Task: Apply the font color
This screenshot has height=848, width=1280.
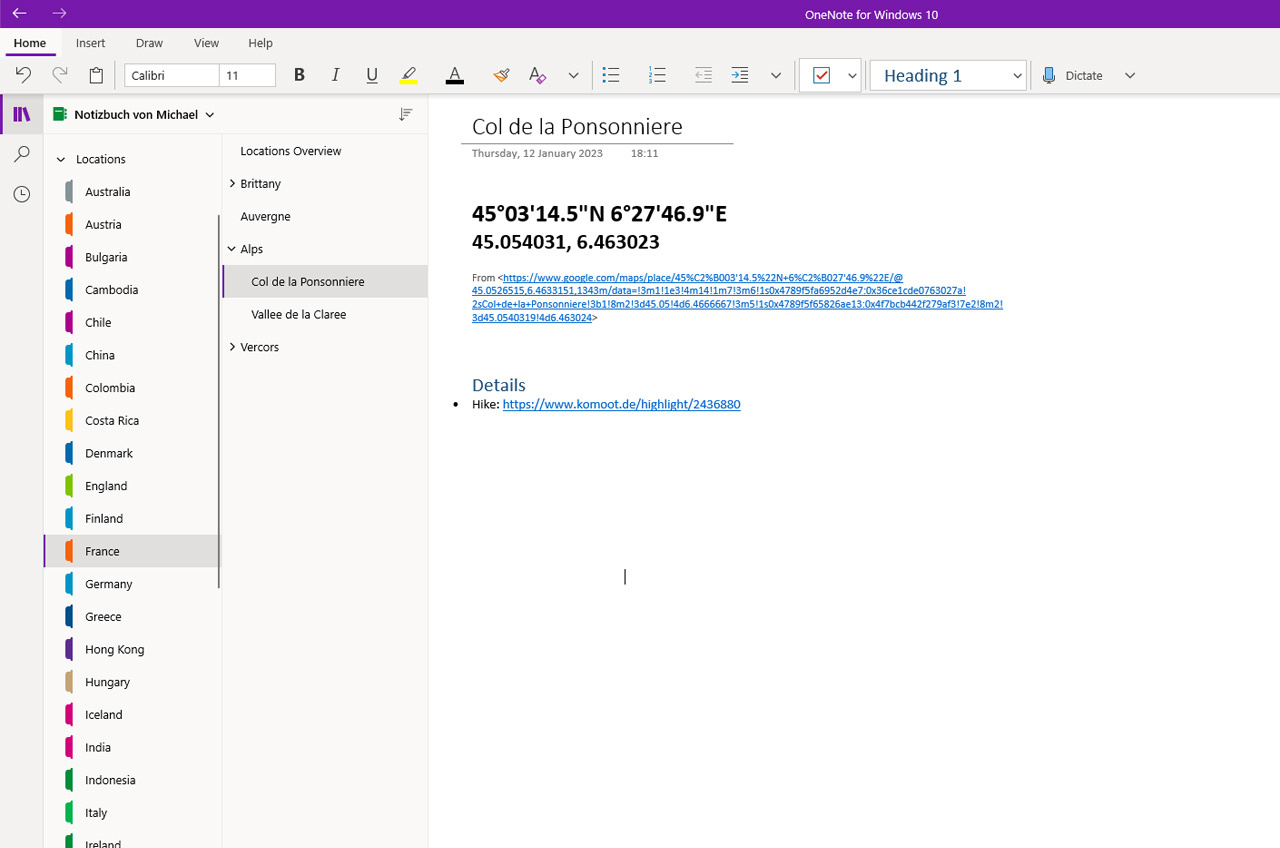Action: [455, 75]
